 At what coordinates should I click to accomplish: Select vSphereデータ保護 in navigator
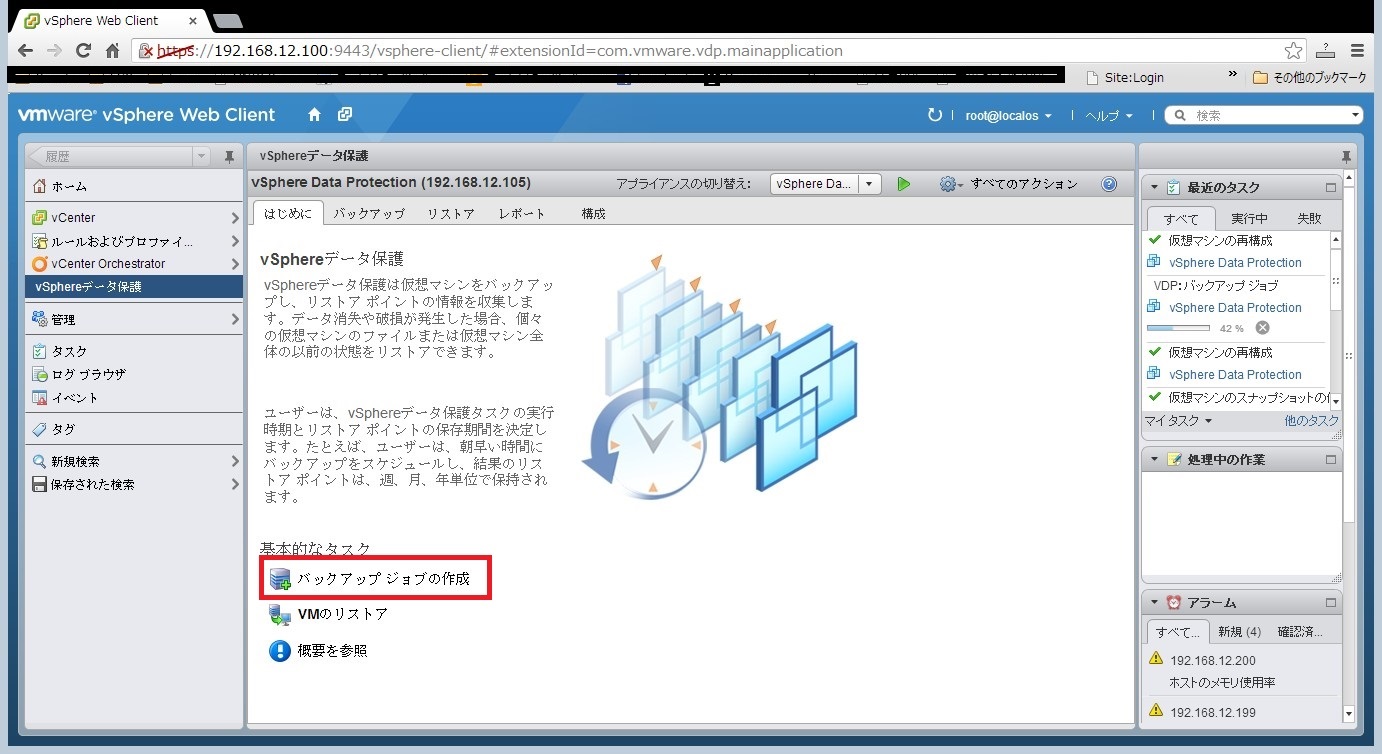134,287
